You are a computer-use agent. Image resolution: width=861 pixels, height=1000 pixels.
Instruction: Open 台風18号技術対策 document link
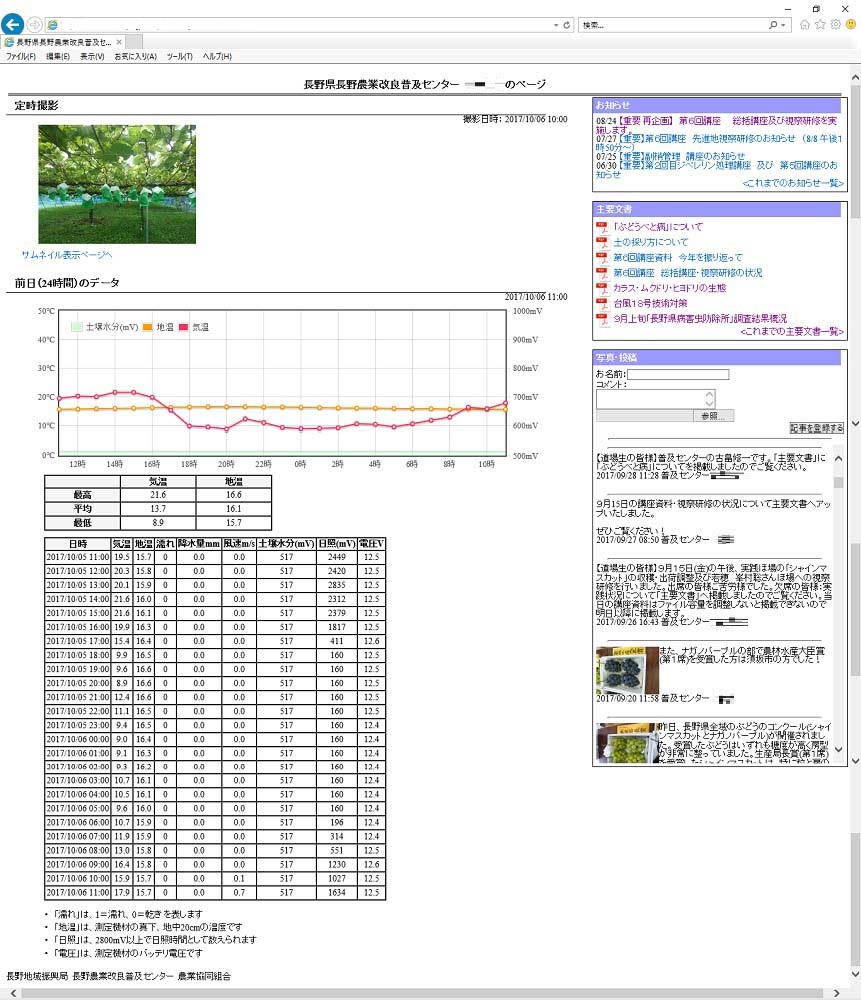click(650, 303)
